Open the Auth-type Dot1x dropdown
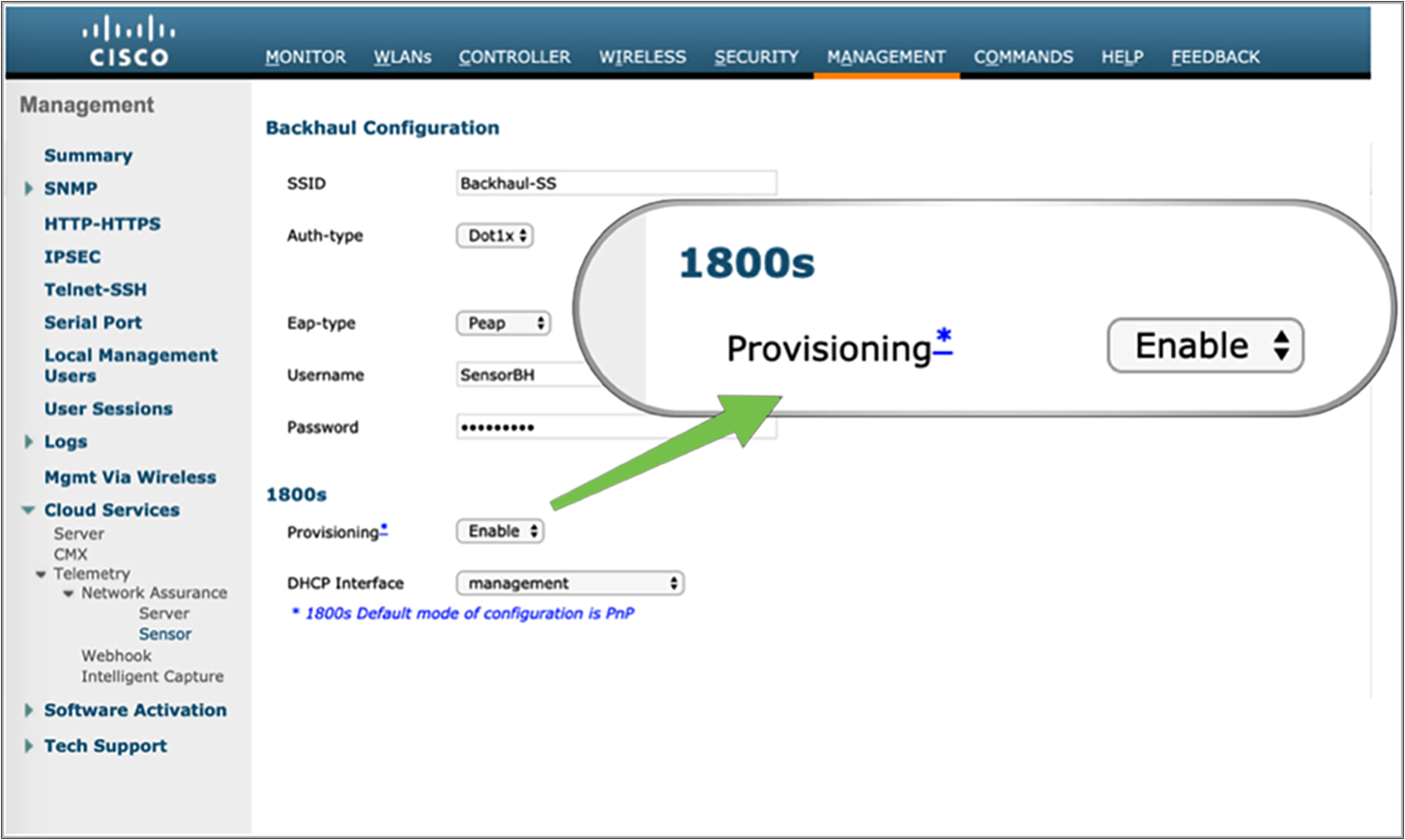This screenshot has height=840, width=1405. [495, 235]
